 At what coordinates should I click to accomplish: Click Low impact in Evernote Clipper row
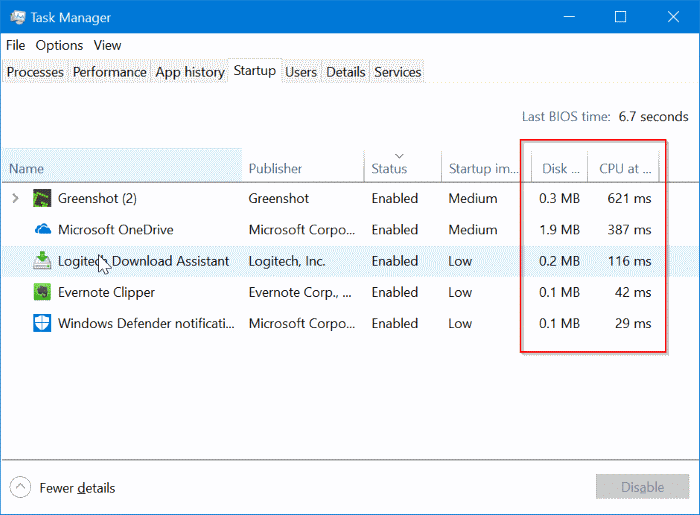460,292
